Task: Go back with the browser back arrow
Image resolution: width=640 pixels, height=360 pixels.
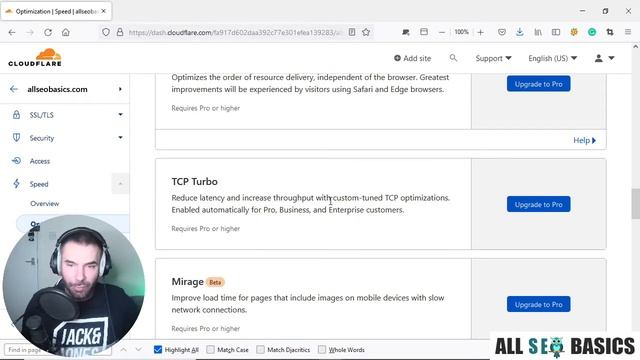Action: coord(12,32)
